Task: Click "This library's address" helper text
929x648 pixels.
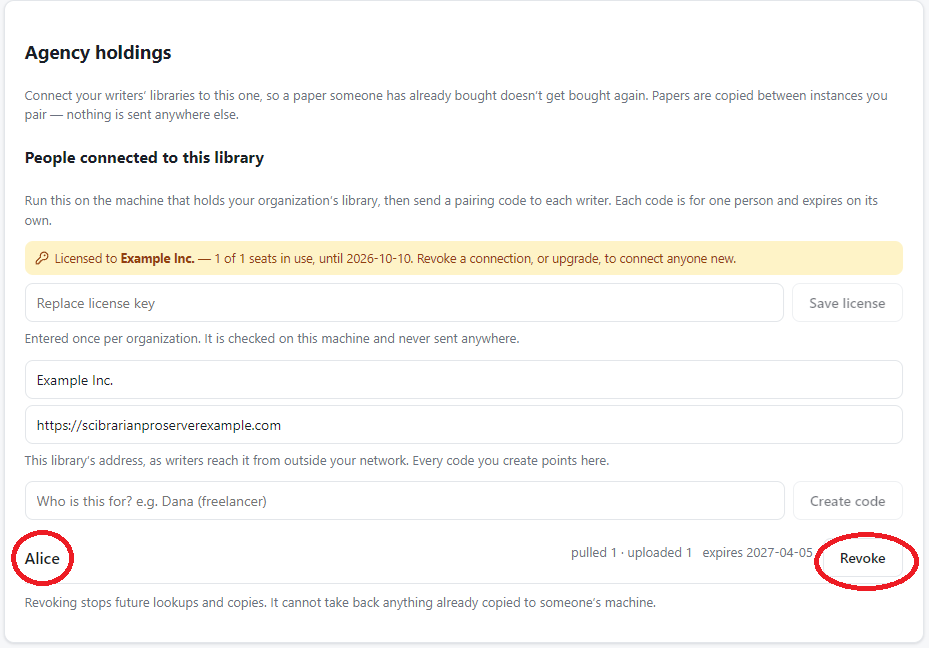Action: tap(317, 460)
